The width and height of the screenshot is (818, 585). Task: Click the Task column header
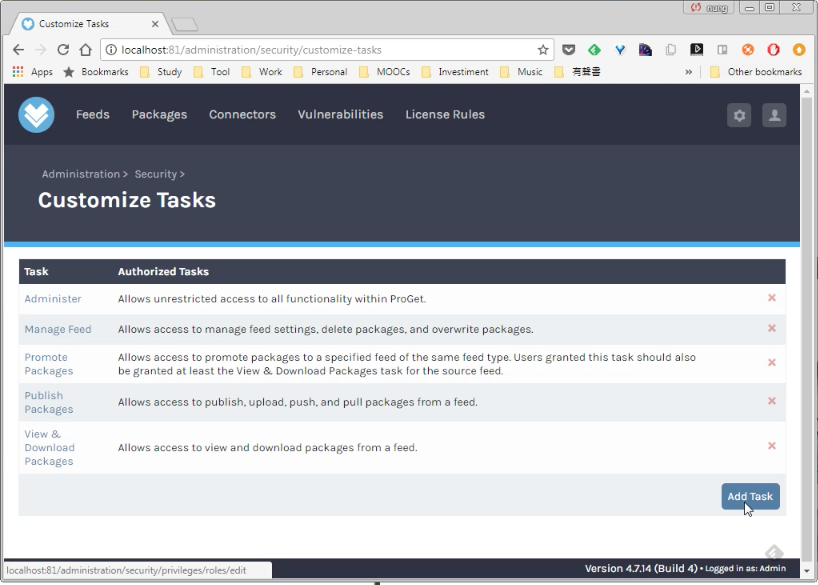pos(36,271)
